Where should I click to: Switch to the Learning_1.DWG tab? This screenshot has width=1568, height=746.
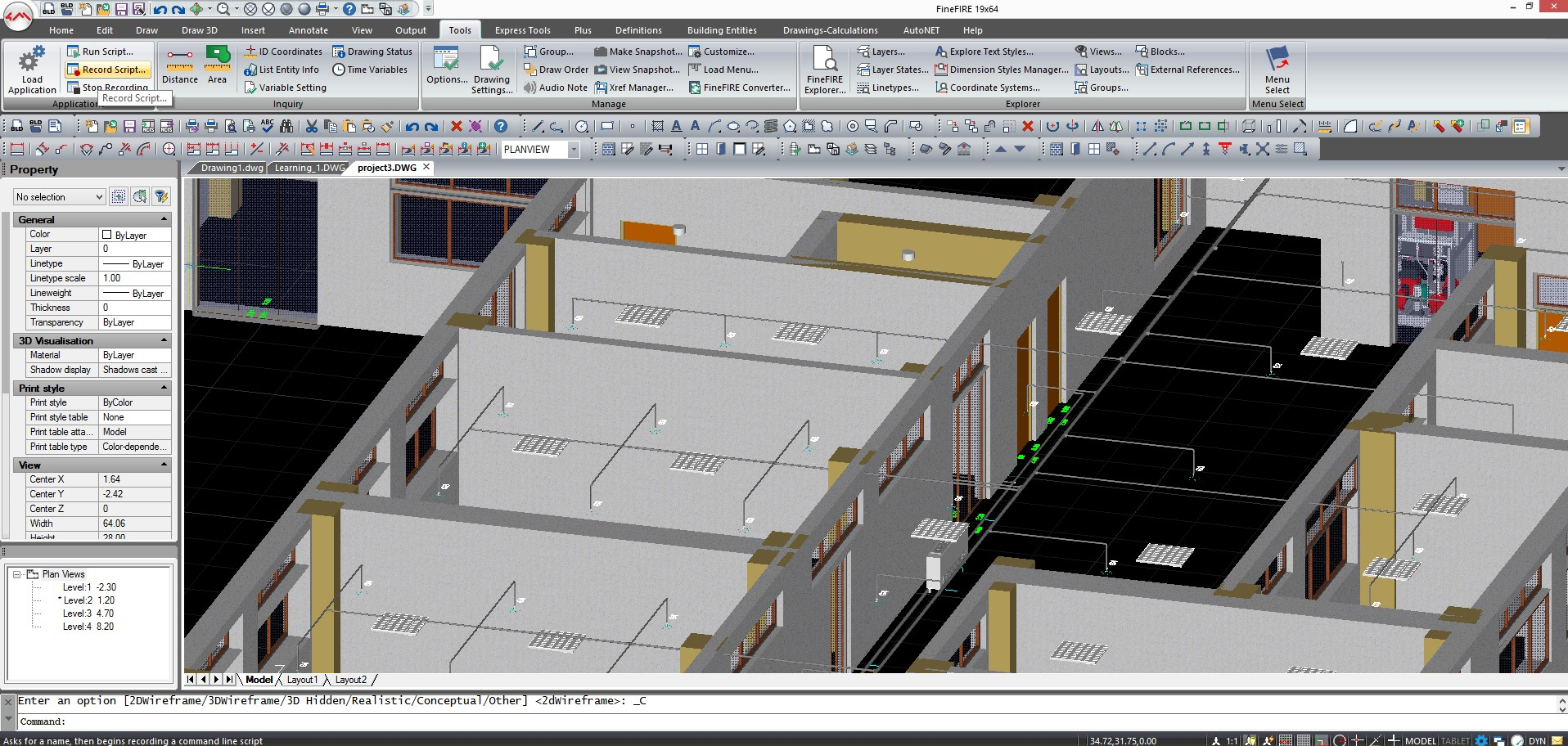[309, 167]
